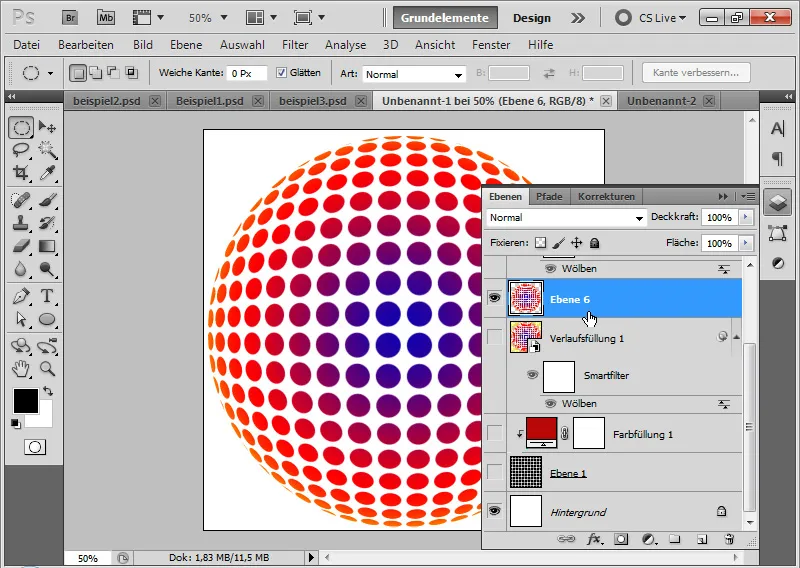Image resolution: width=800 pixels, height=568 pixels.
Task: Select the Elliptical Marquee tool
Action: click(21, 128)
